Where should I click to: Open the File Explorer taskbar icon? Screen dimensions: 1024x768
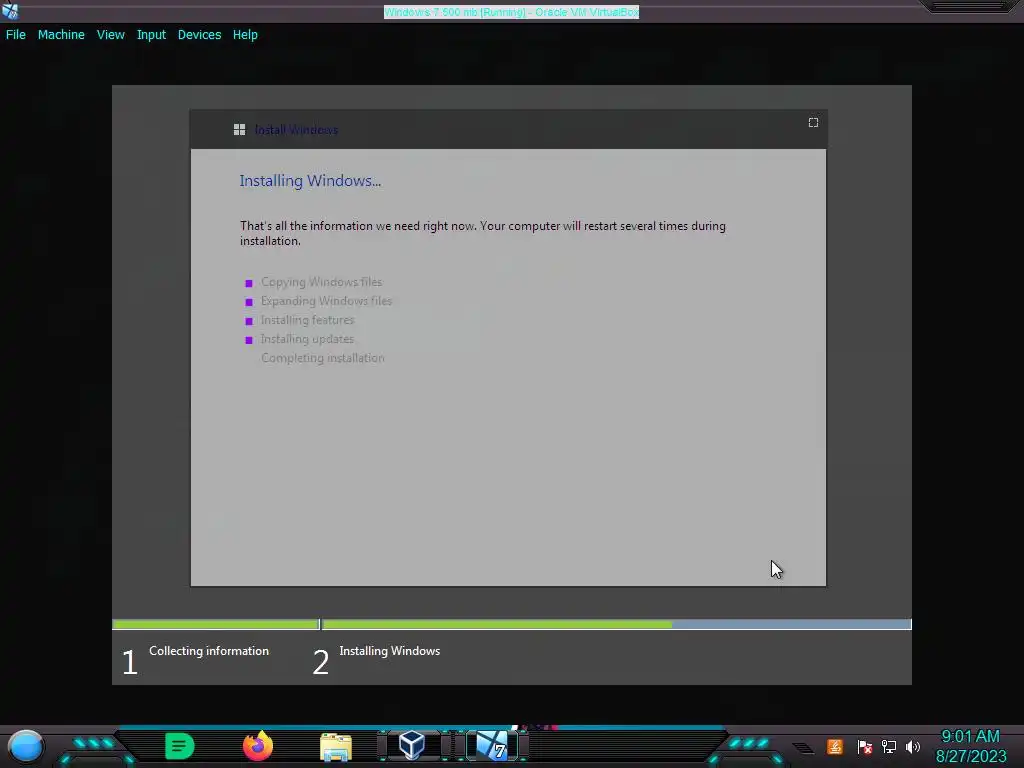pos(336,747)
